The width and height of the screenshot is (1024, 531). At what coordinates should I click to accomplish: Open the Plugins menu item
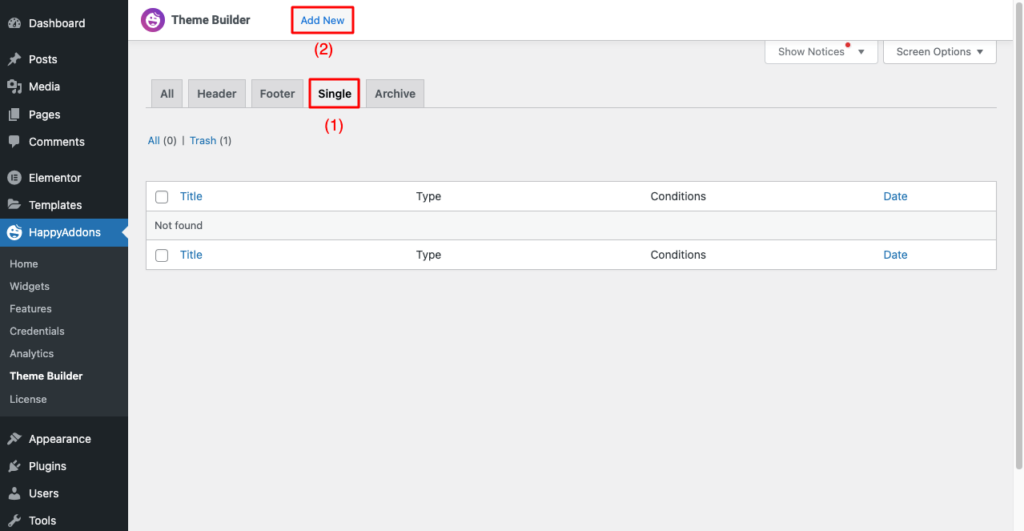64,466
